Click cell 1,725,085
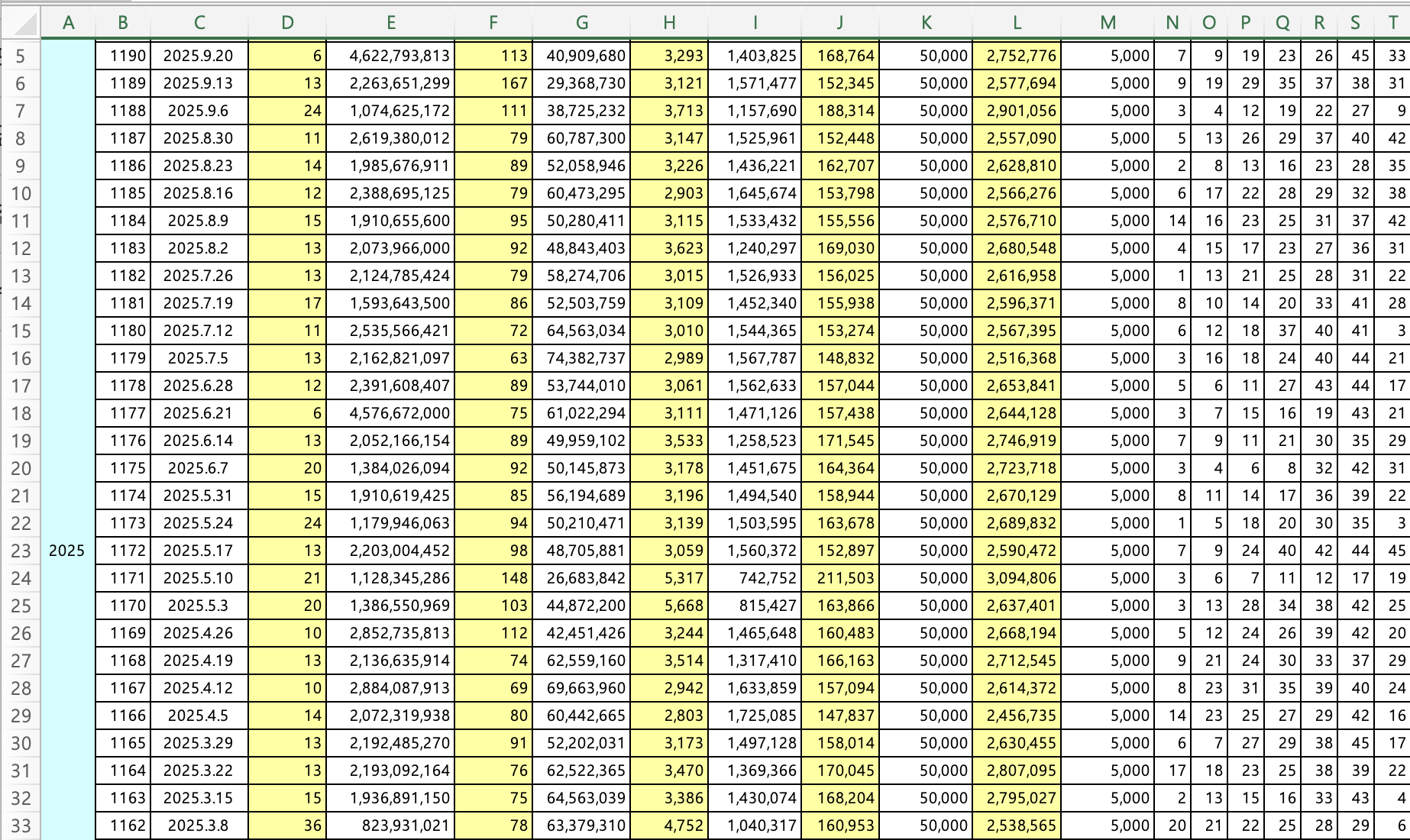 coord(755,716)
